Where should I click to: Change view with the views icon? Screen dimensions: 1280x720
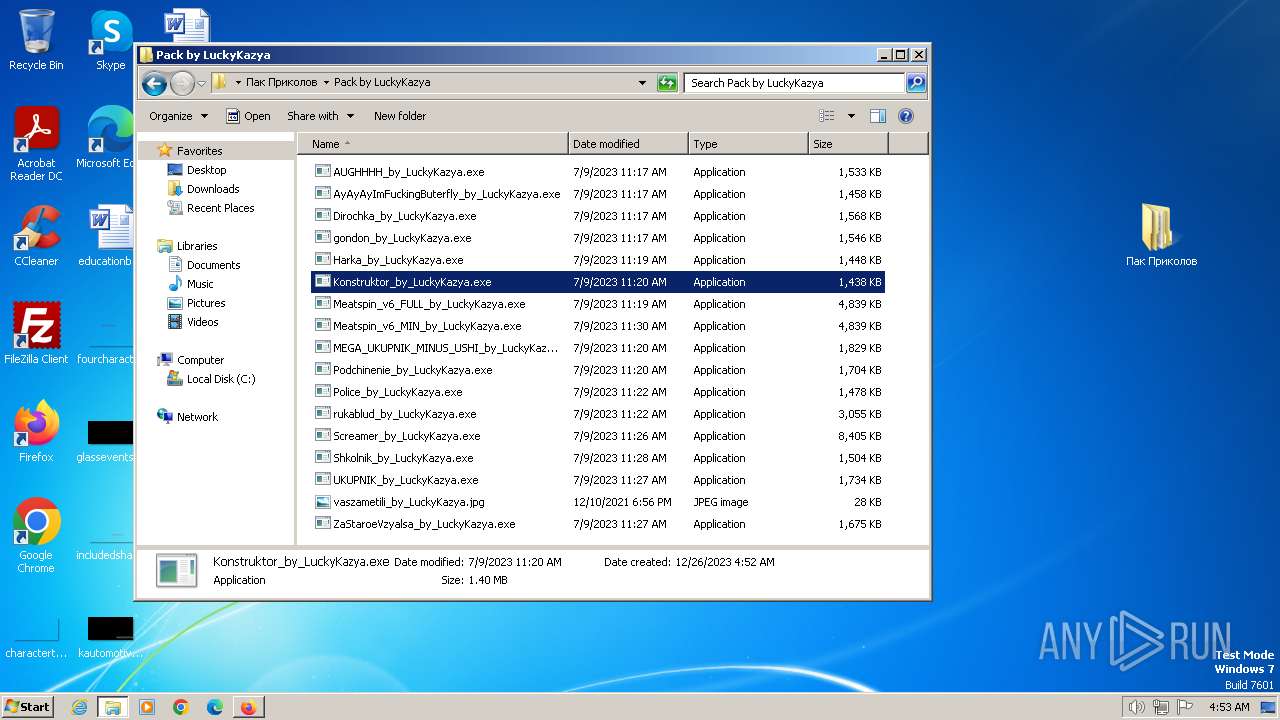827,116
